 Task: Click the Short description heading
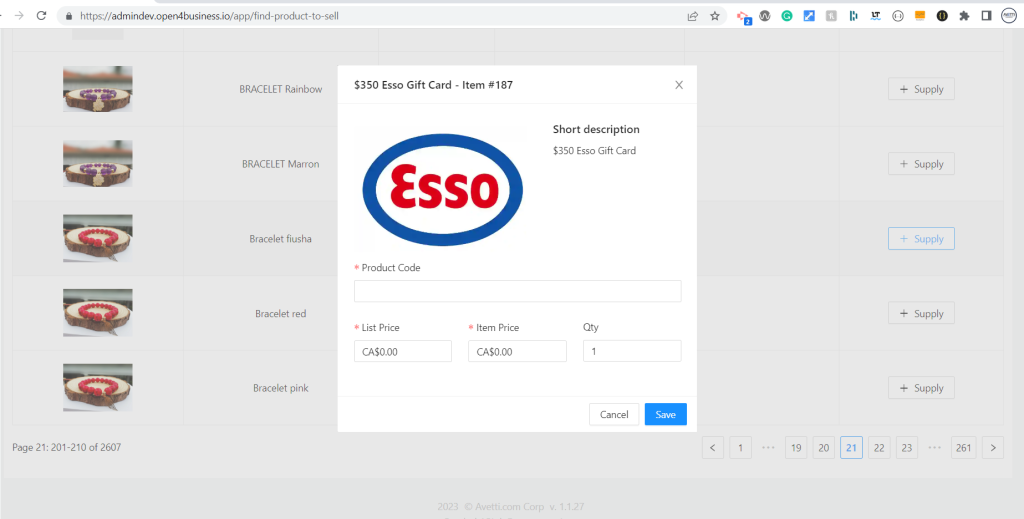(x=596, y=129)
